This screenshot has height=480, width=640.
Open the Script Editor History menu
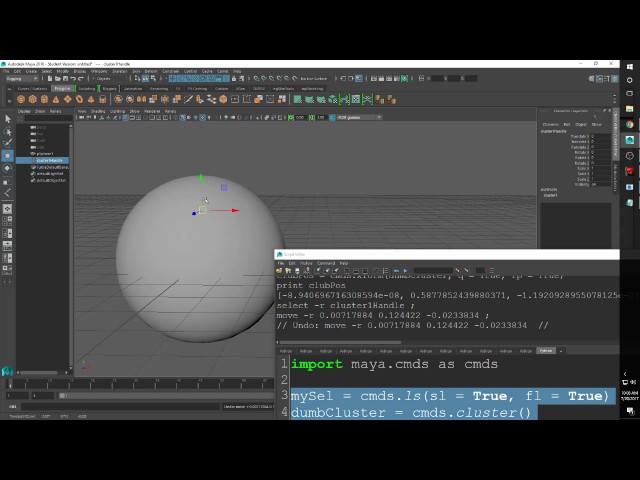[306, 263]
